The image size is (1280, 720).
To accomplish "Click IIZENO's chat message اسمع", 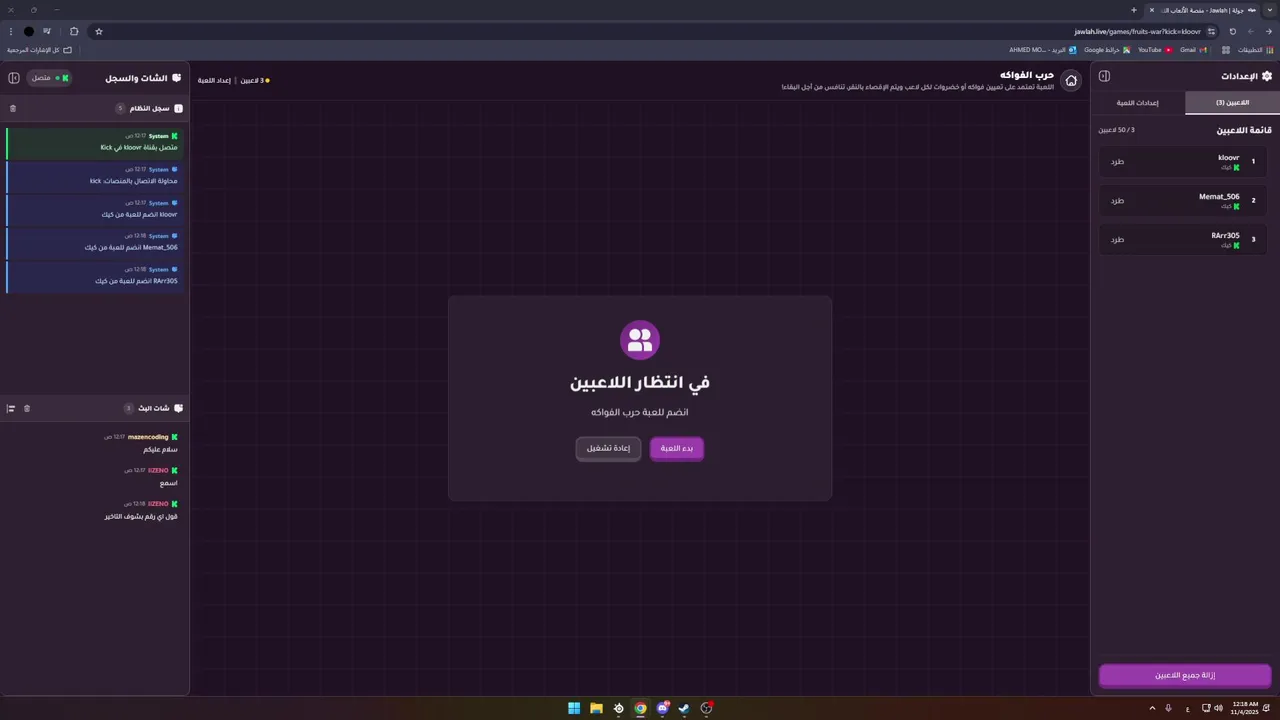I will [x=168, y=483].
